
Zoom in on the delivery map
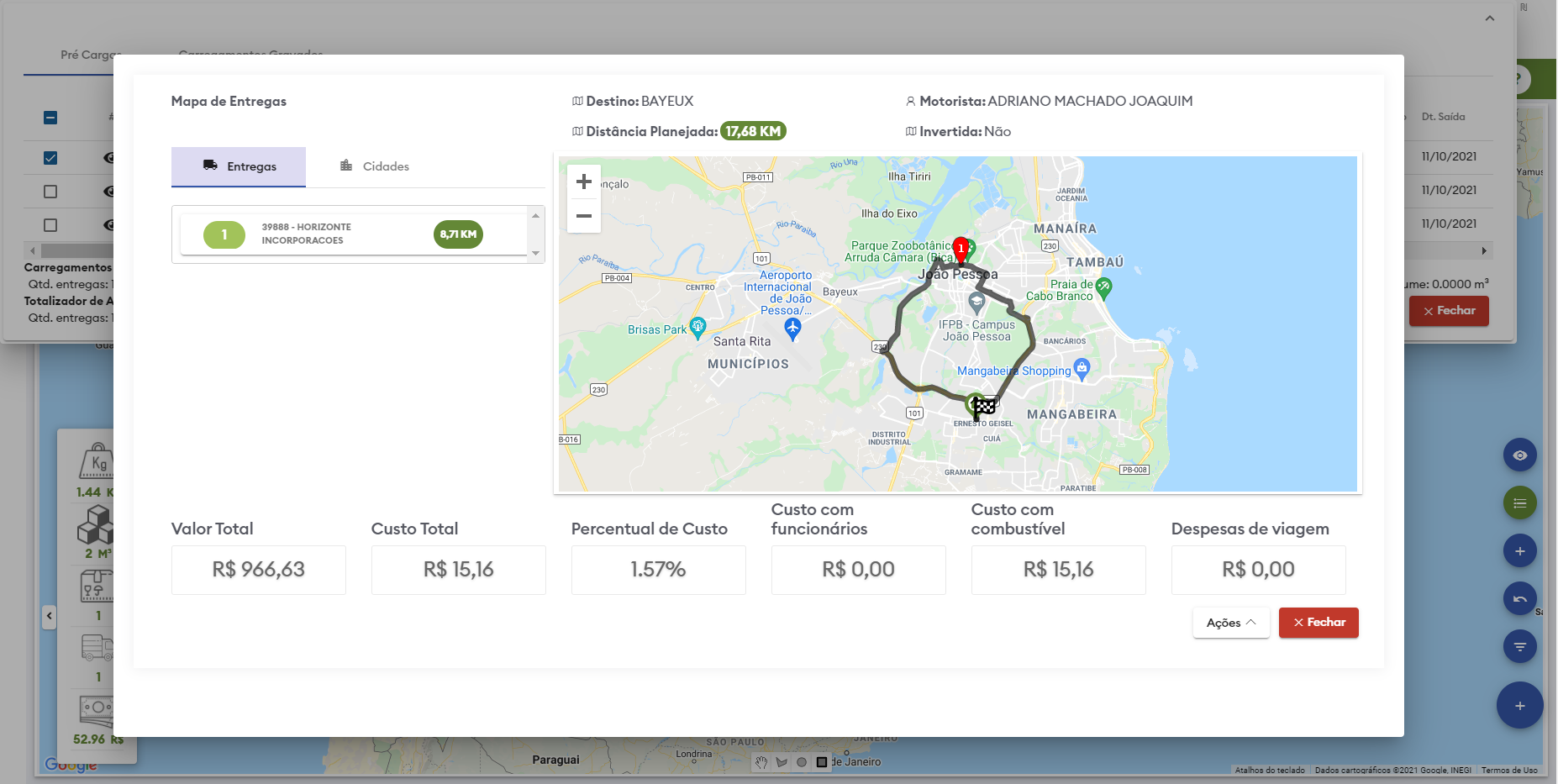click(583, 182)
